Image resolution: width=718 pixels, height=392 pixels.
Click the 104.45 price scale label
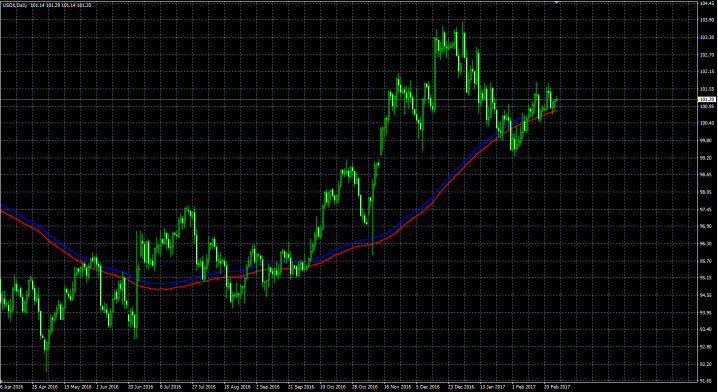pos(706,3)
